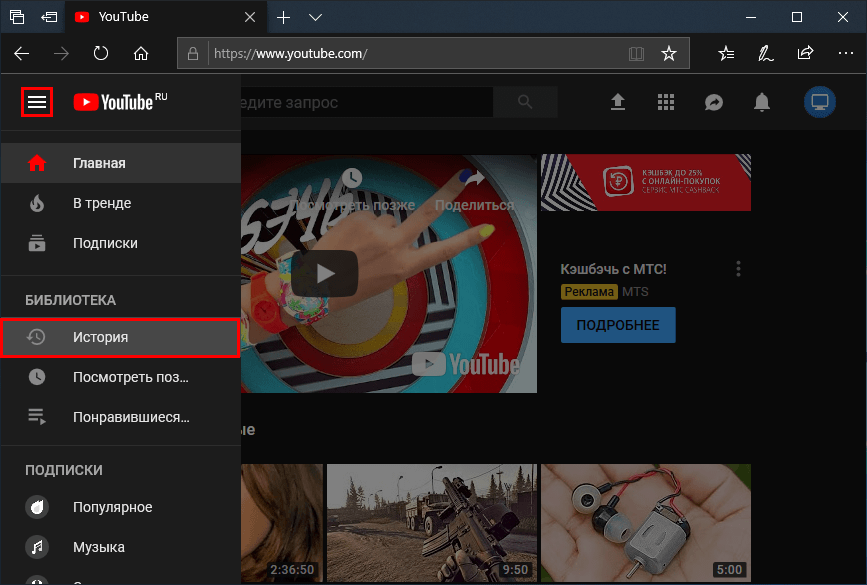867x585 pixels.
Task: Focus the YouTube search field
Action: click(367, 102)
